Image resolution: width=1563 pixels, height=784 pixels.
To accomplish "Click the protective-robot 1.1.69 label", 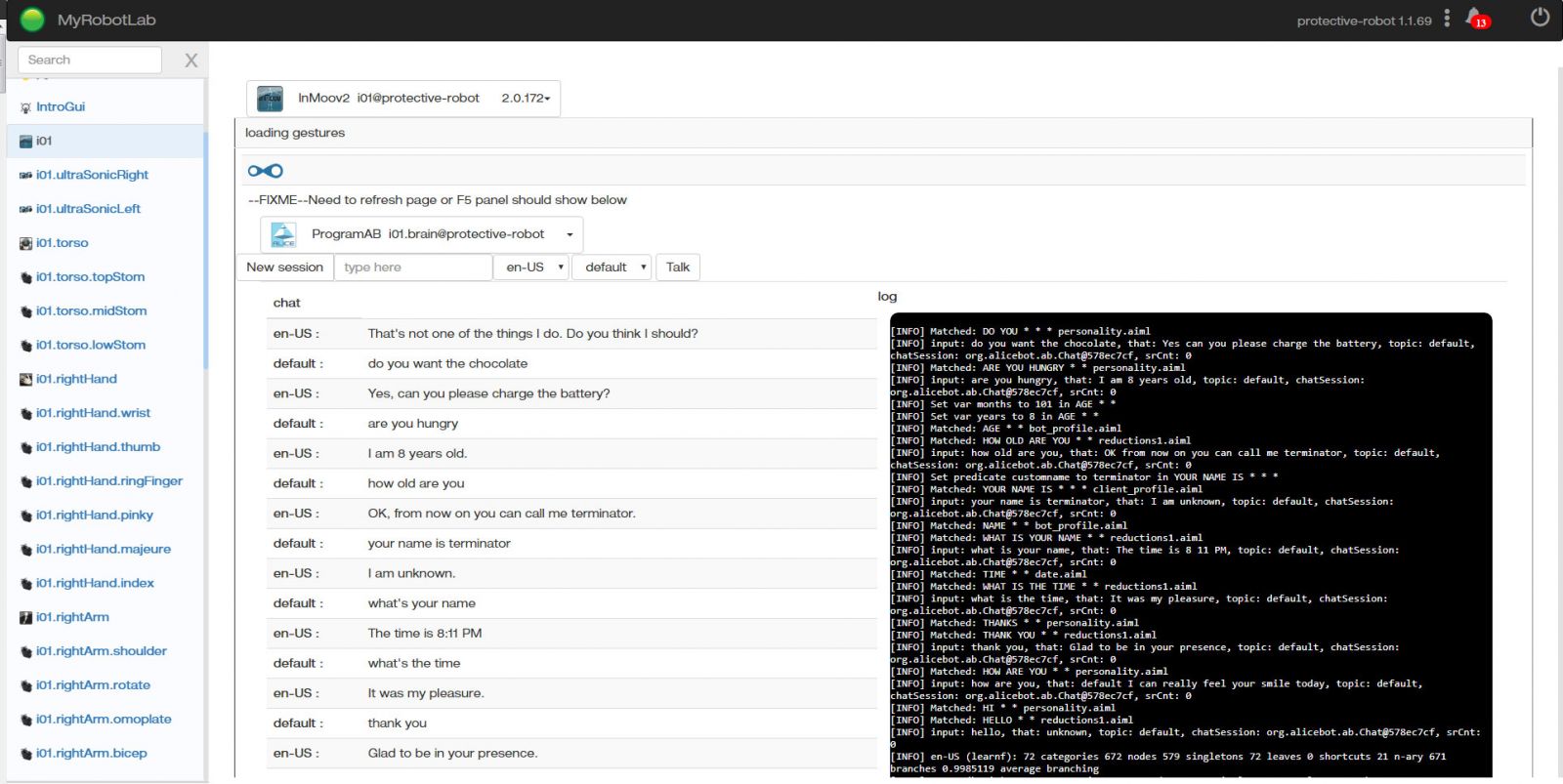I will tap(1364, 21).
